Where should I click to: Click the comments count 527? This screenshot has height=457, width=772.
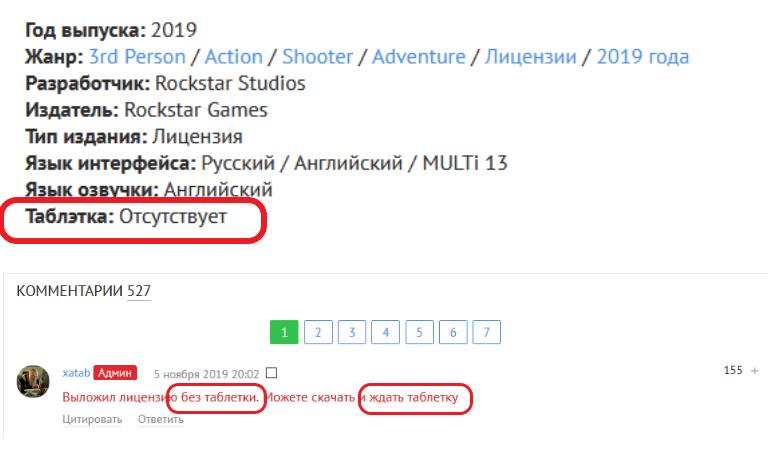138,292
